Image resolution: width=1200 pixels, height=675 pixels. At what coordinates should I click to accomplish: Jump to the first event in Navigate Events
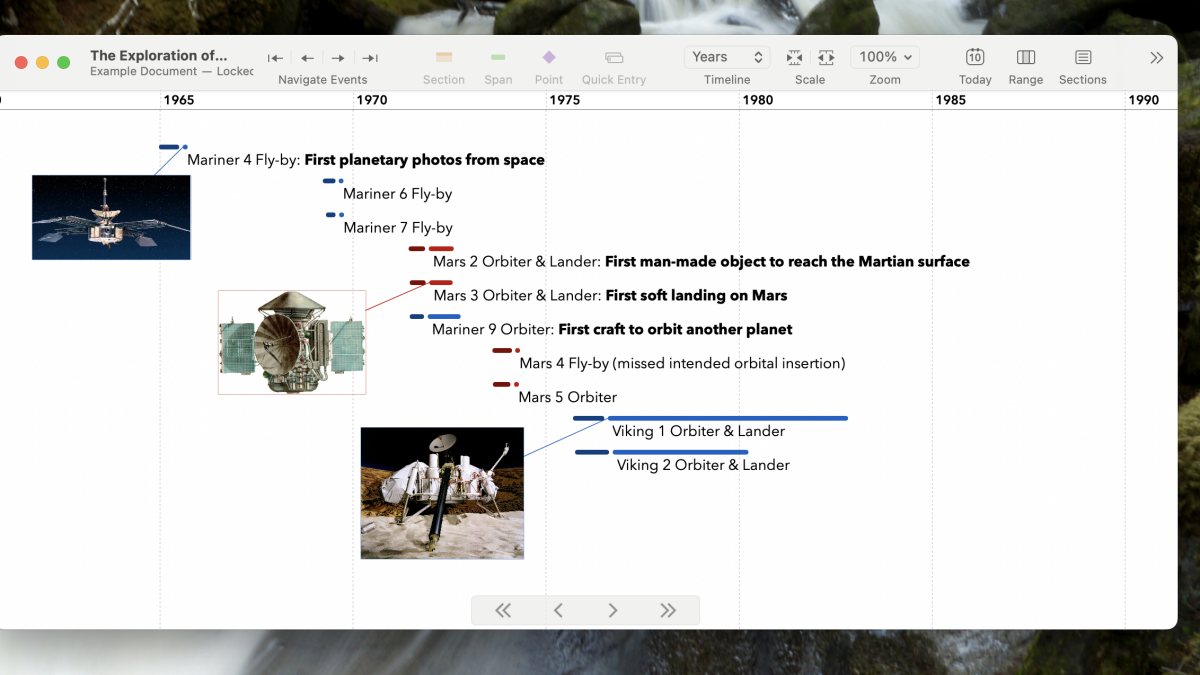(275, 58)
